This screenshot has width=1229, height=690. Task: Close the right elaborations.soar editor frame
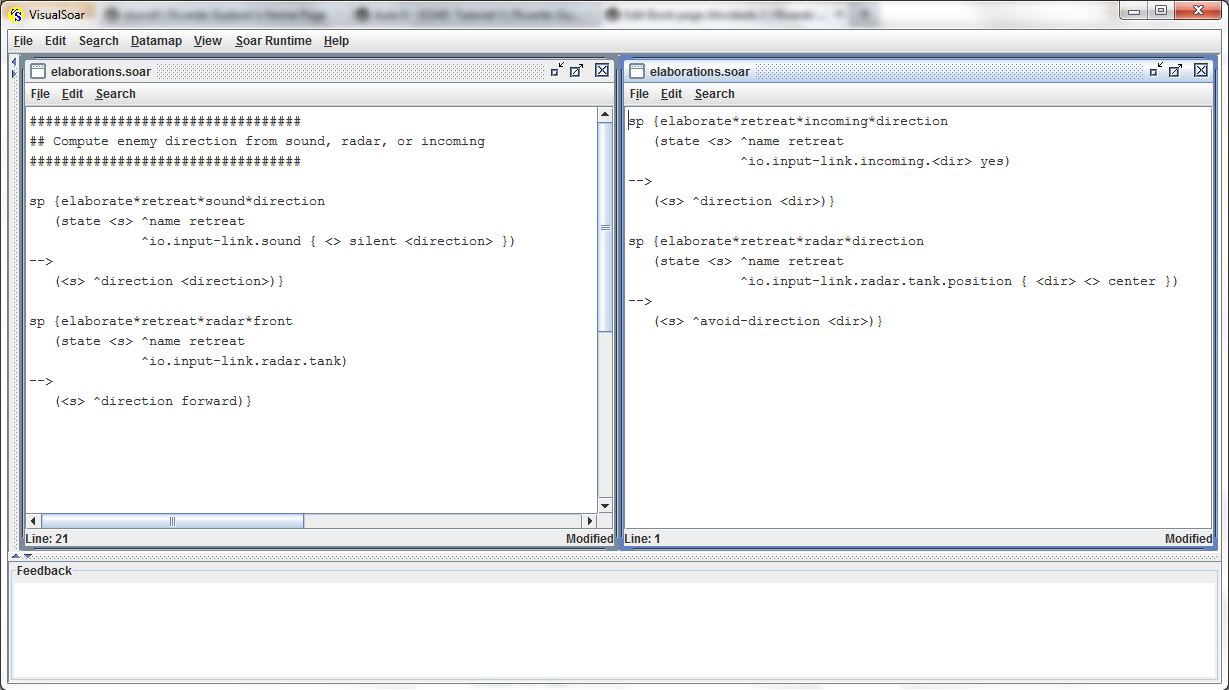pos(1201,70)
